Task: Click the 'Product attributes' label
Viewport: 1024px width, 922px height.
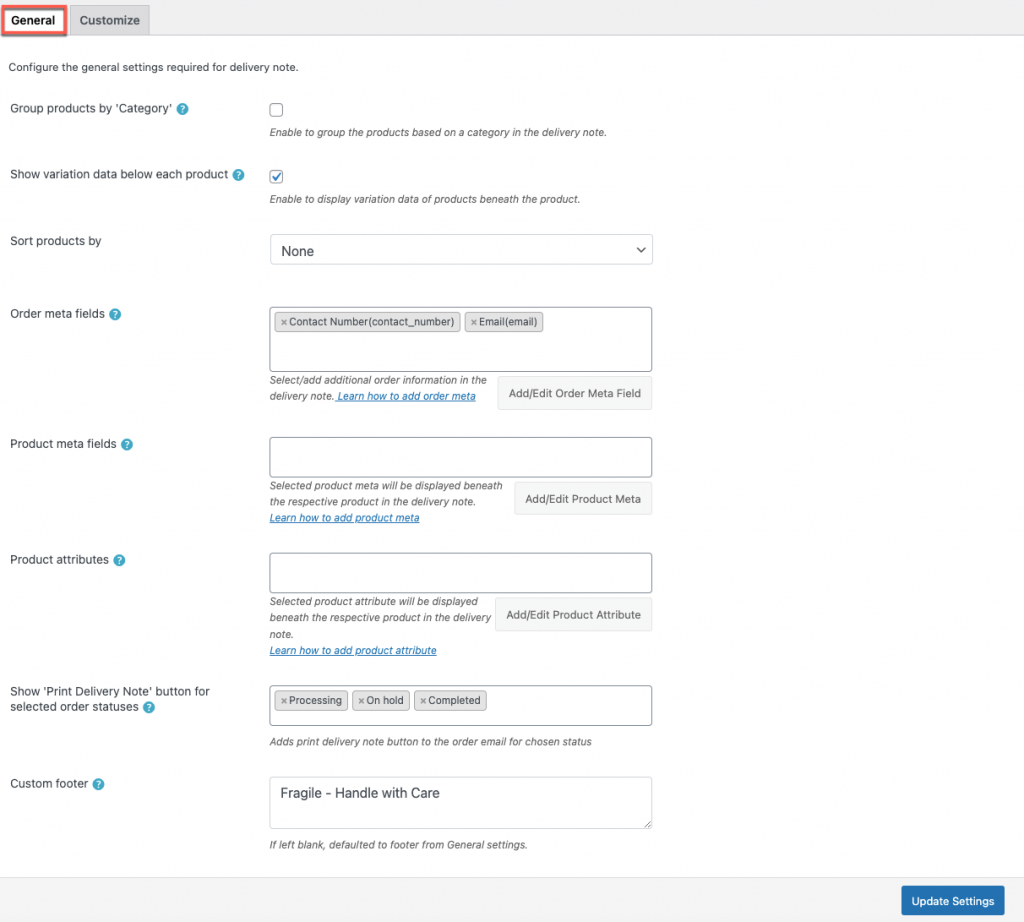Action: 59,560
